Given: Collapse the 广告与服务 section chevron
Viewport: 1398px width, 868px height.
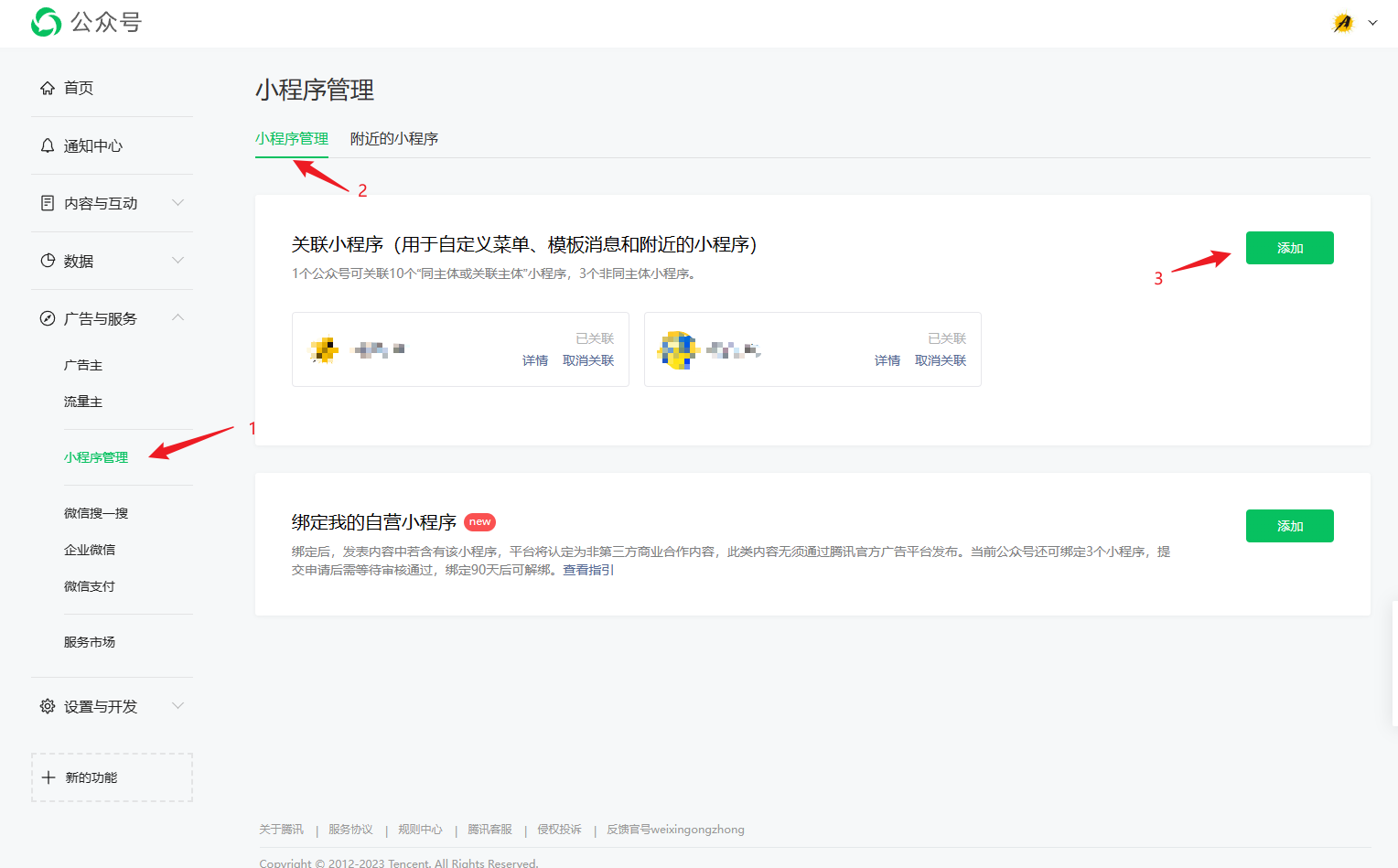Looking at the screenshot, I should pyautogui.click(x=178, y=317).
